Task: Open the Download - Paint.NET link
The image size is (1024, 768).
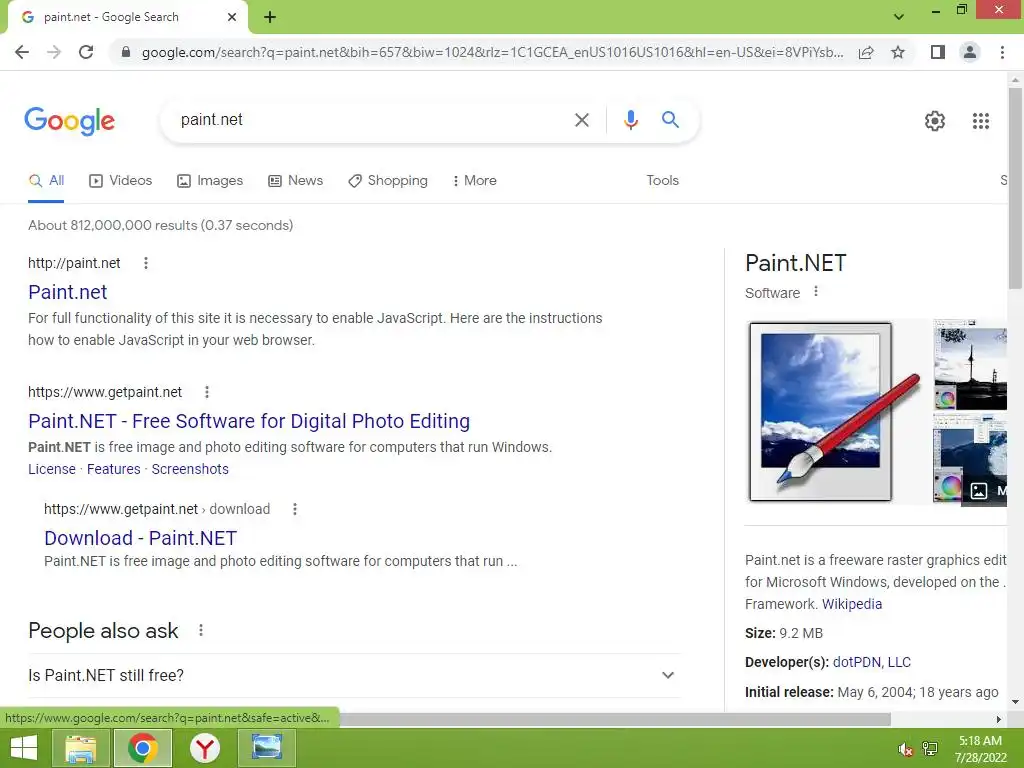Action: 140,538
